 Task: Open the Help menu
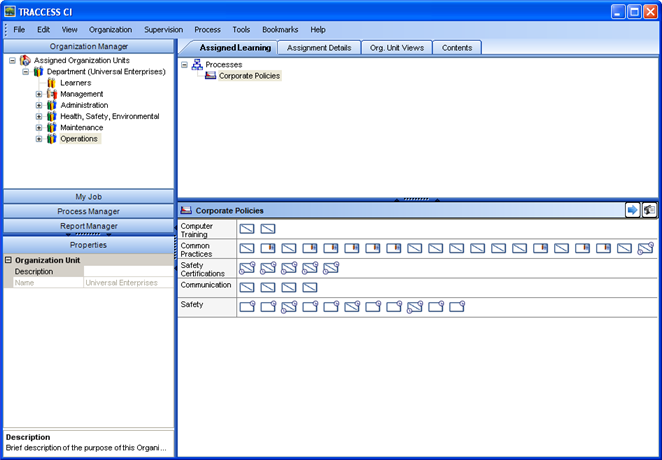point(318,30)
